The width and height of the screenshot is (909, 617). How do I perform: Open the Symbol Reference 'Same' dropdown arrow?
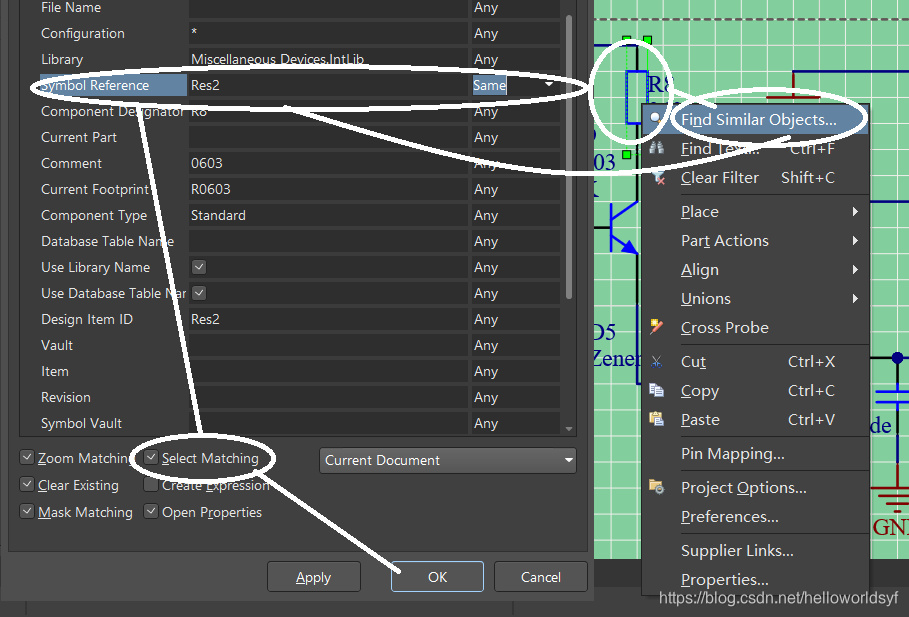coord(549,85)
